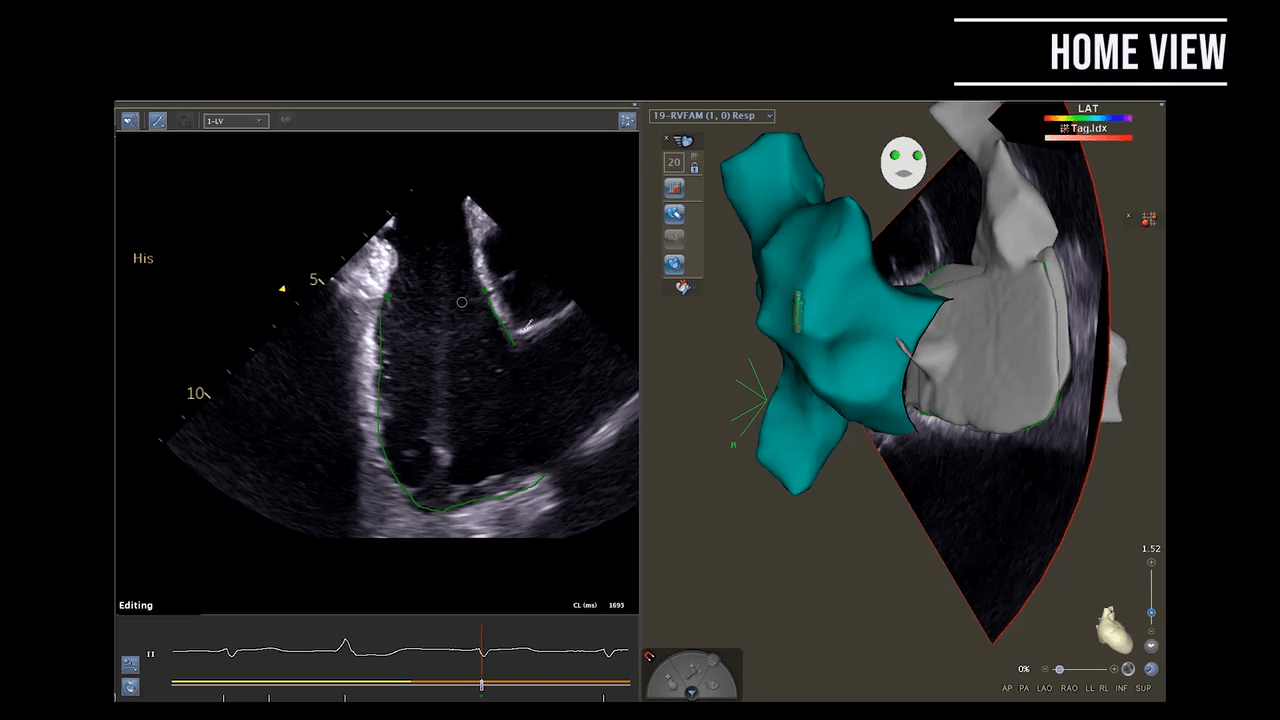Click the 1.52 zoom value

(x=1151, y=549)
